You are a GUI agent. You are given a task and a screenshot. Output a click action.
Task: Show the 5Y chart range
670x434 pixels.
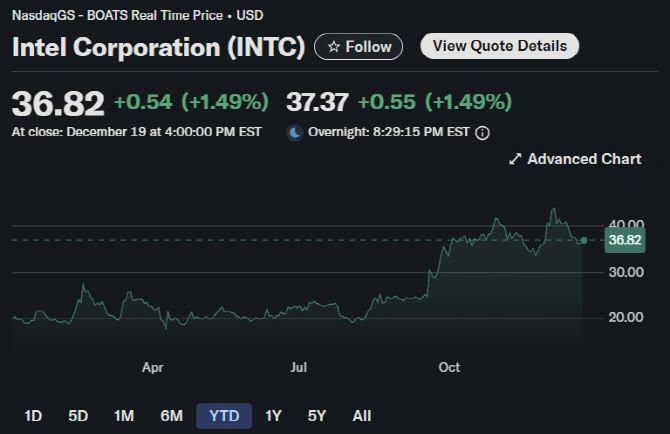[x=317, y=415]
